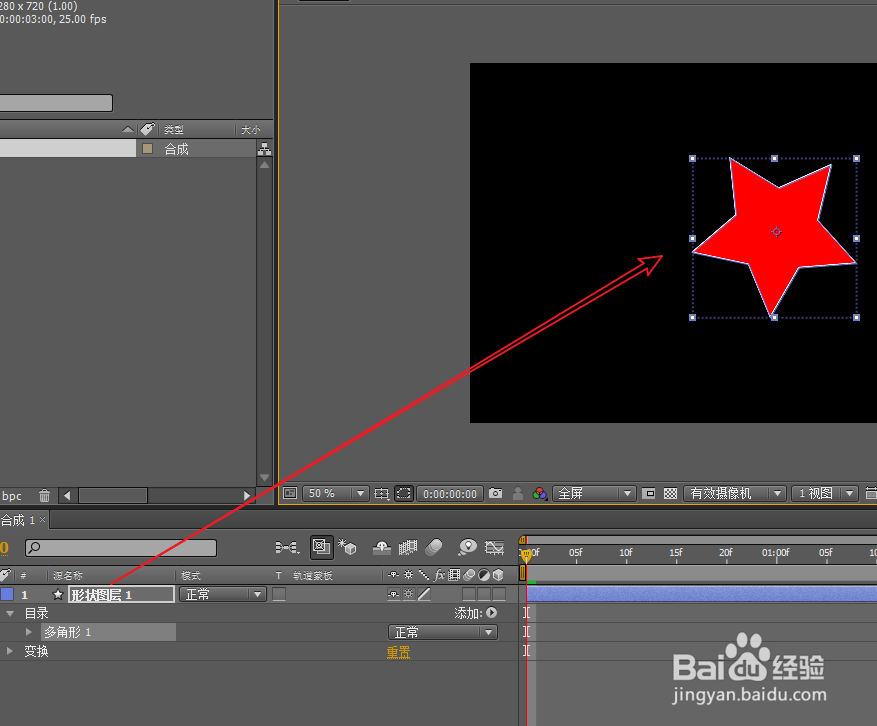877x726 pixels.
Task: Click the delete trash icon in project panel
Action: point(45,496)
